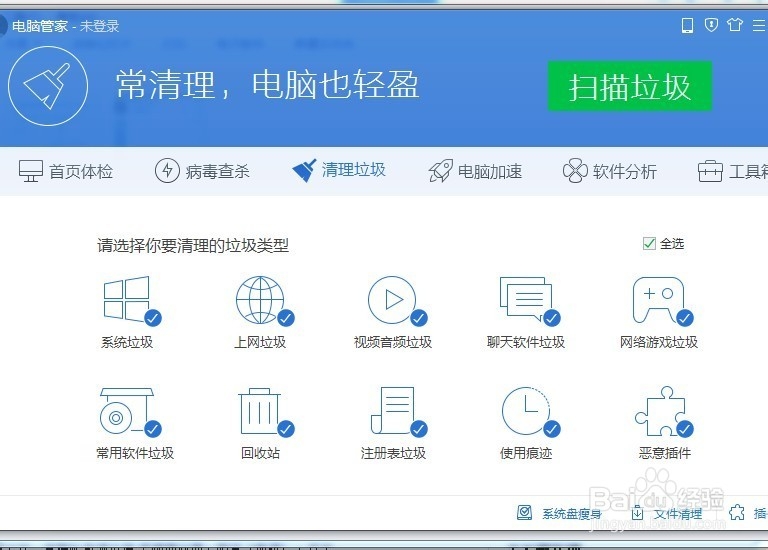Click the 未登录 login text

click(99, 26)
